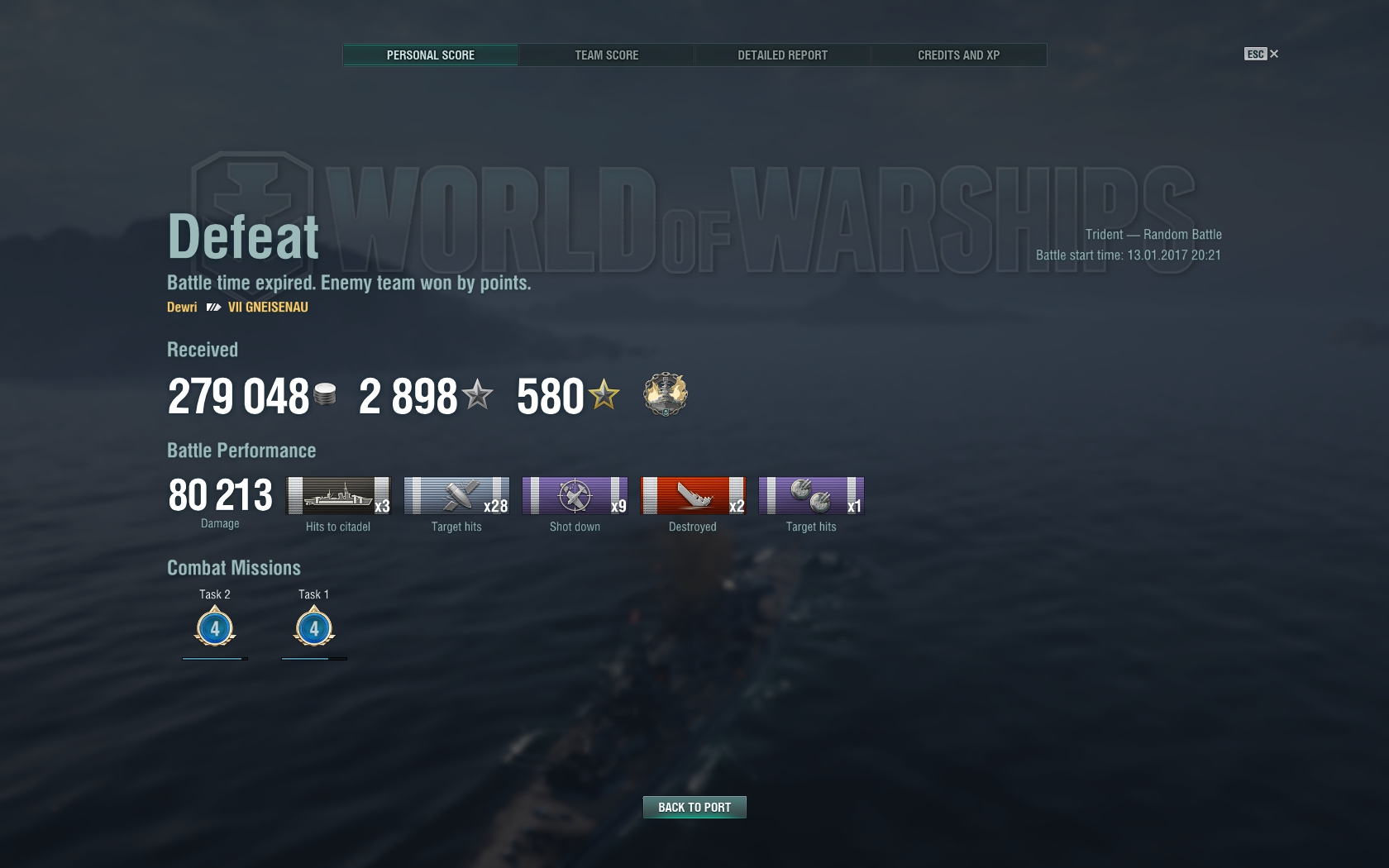This screenshot has height=868, width=1389.
Task: Click the VII GNEISENAU ship name
Action: (268, 308)
